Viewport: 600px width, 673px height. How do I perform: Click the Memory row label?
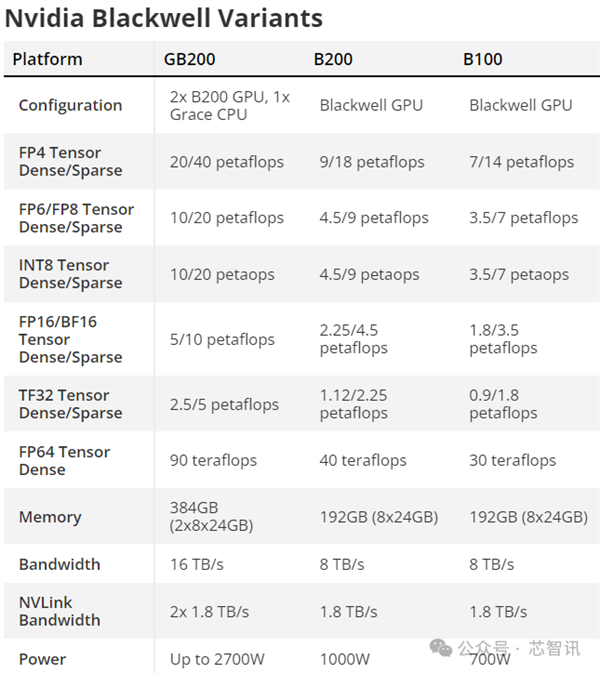(x=50, y=517)
